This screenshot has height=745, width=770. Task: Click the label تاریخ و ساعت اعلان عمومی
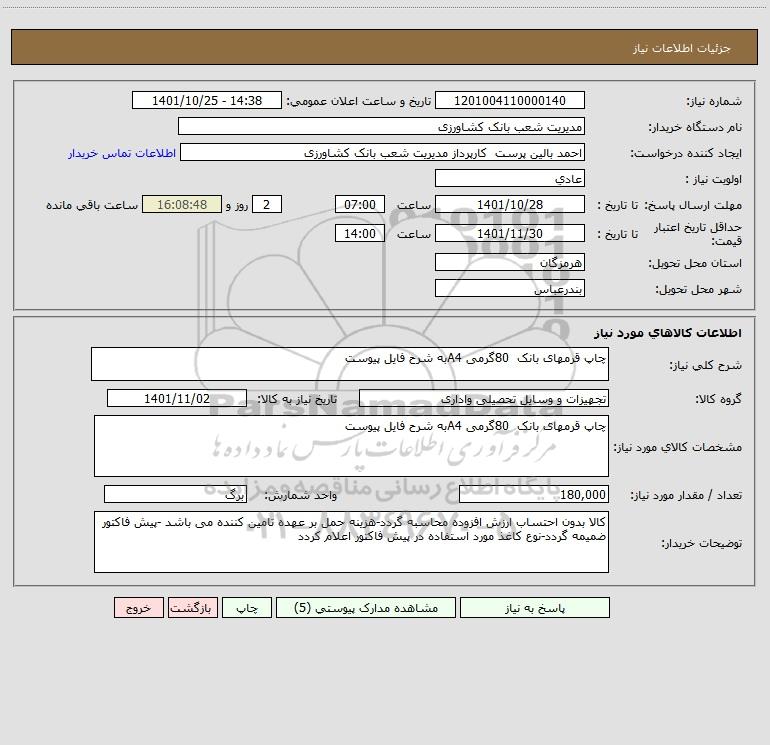[x=359, y=101]
